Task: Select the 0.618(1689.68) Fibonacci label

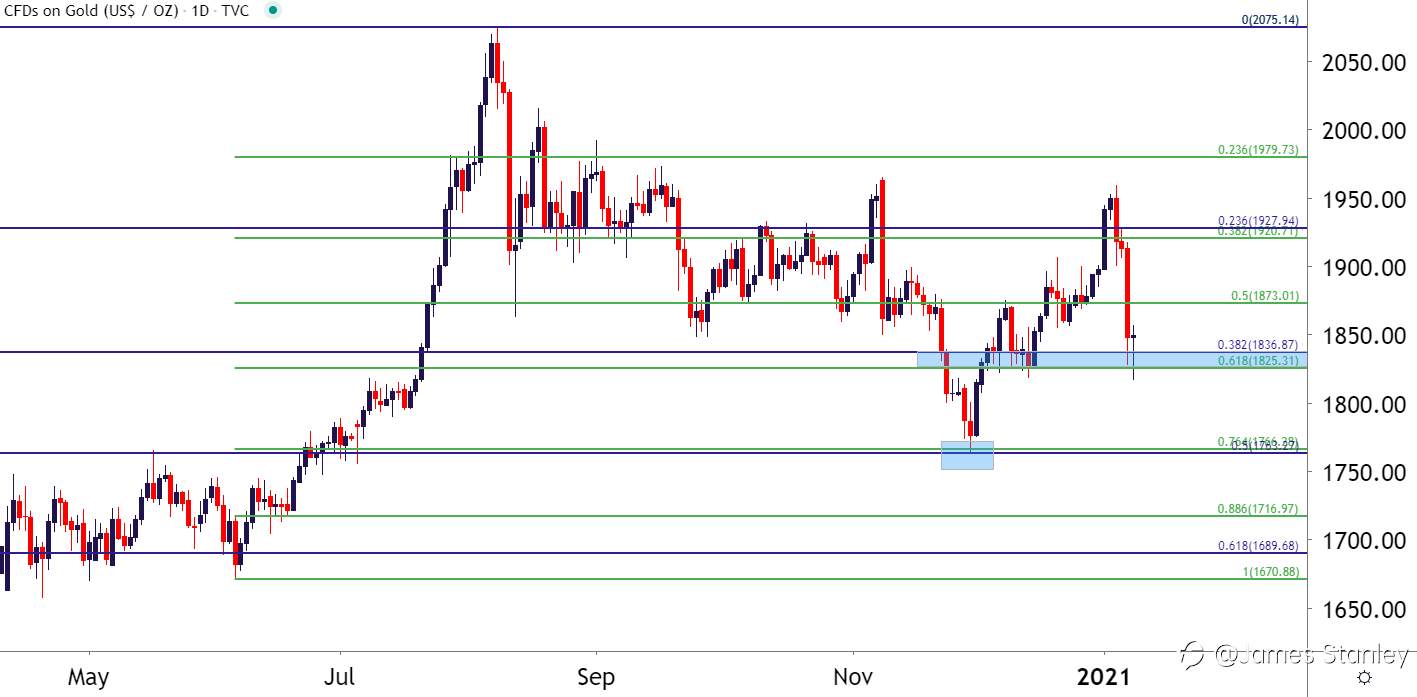Action: click(x=1258, y=546)
